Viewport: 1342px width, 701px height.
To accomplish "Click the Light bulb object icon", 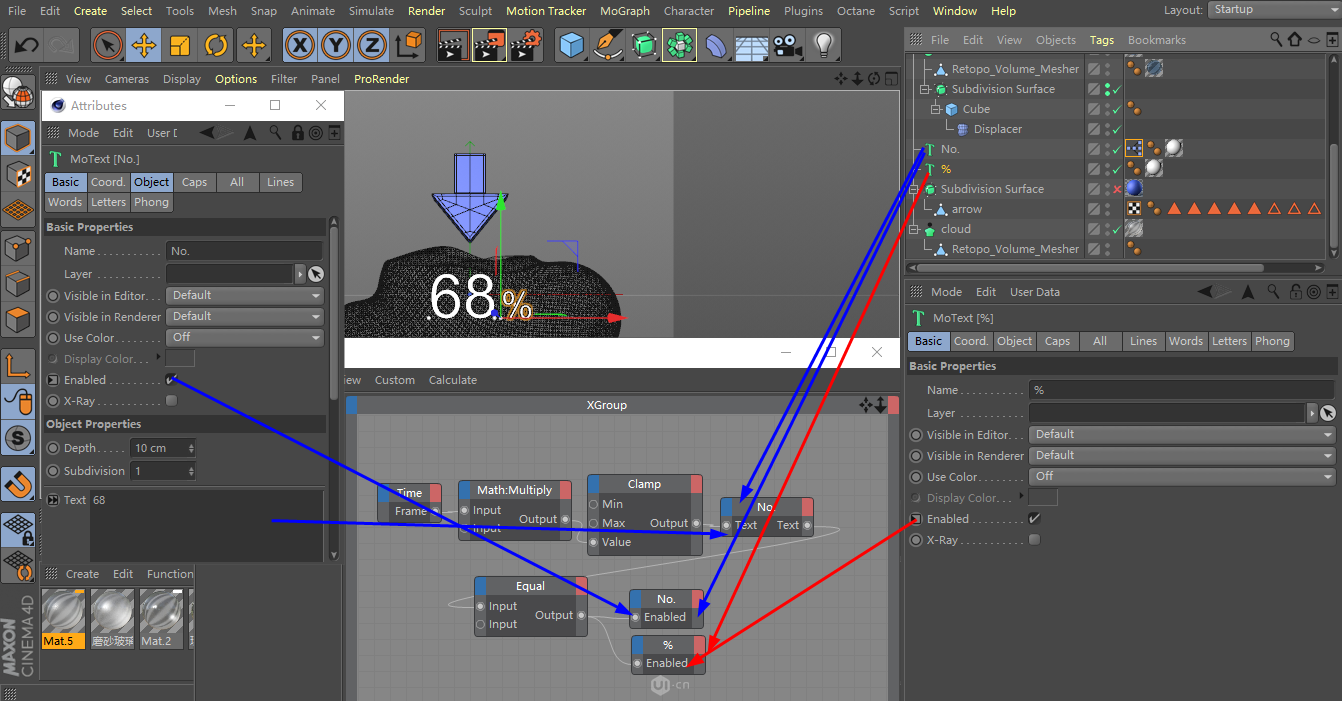I will point(823,45).
